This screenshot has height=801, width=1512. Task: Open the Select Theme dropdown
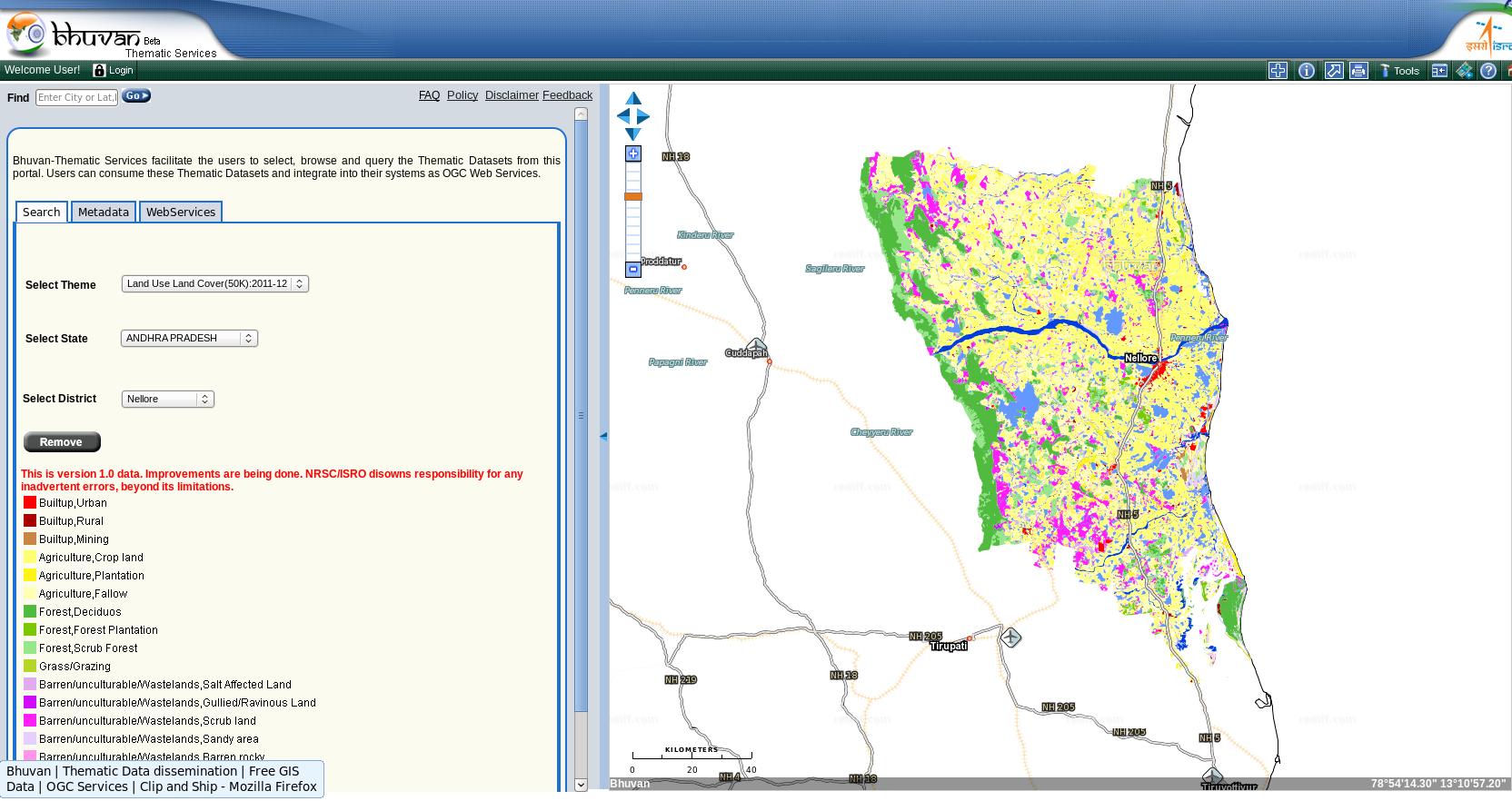tap(215, 284)
